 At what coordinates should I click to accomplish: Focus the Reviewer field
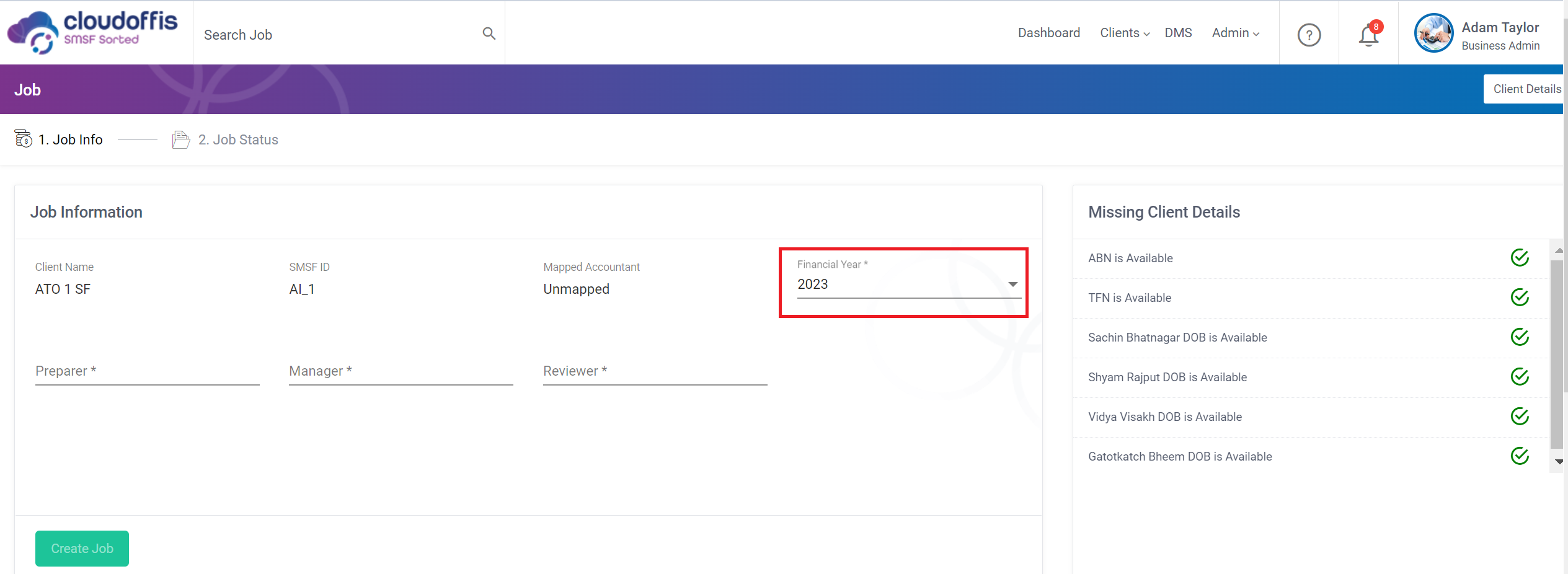(655, 371)
